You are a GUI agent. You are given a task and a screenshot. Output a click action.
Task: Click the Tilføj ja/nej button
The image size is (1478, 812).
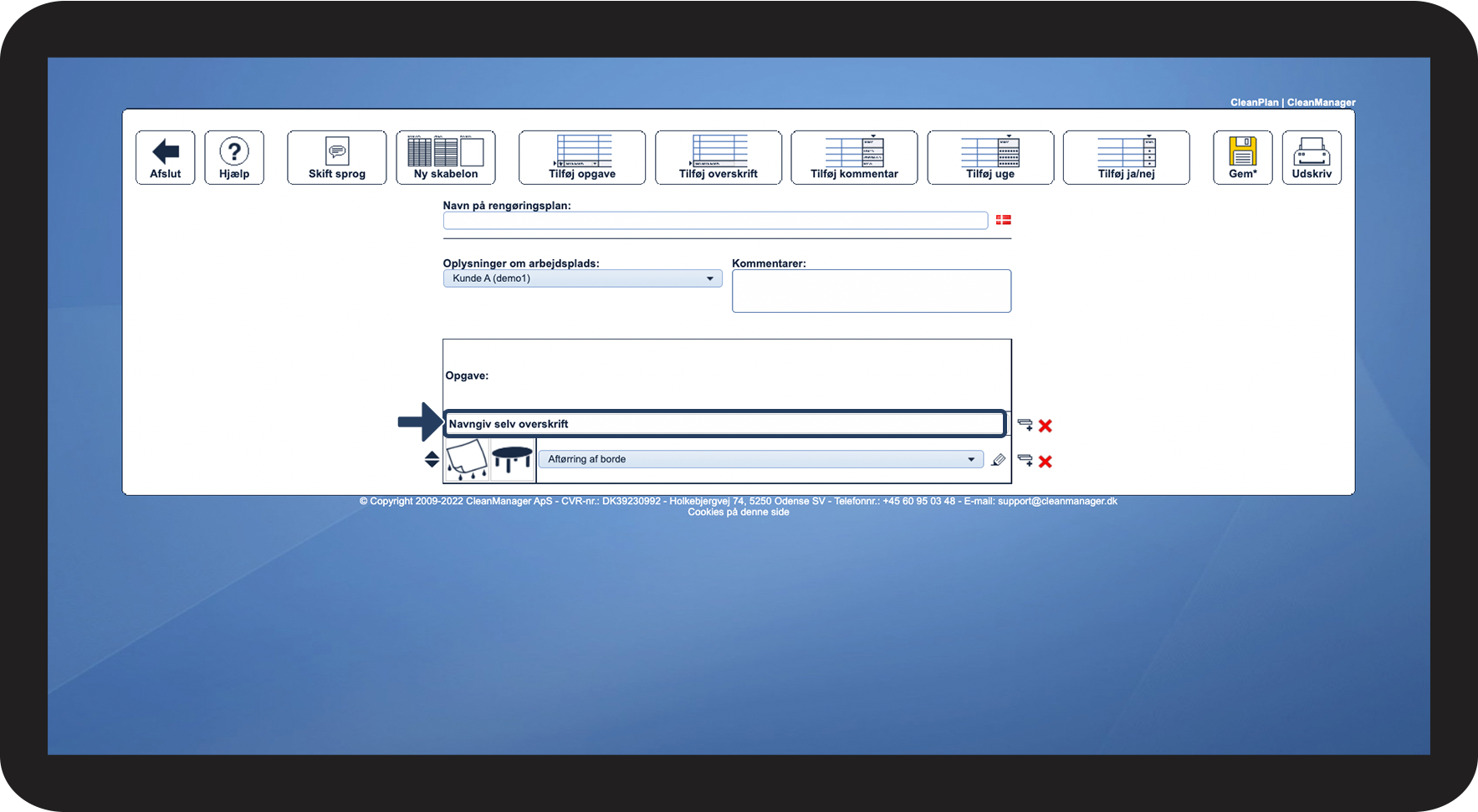pos(1127,157)
